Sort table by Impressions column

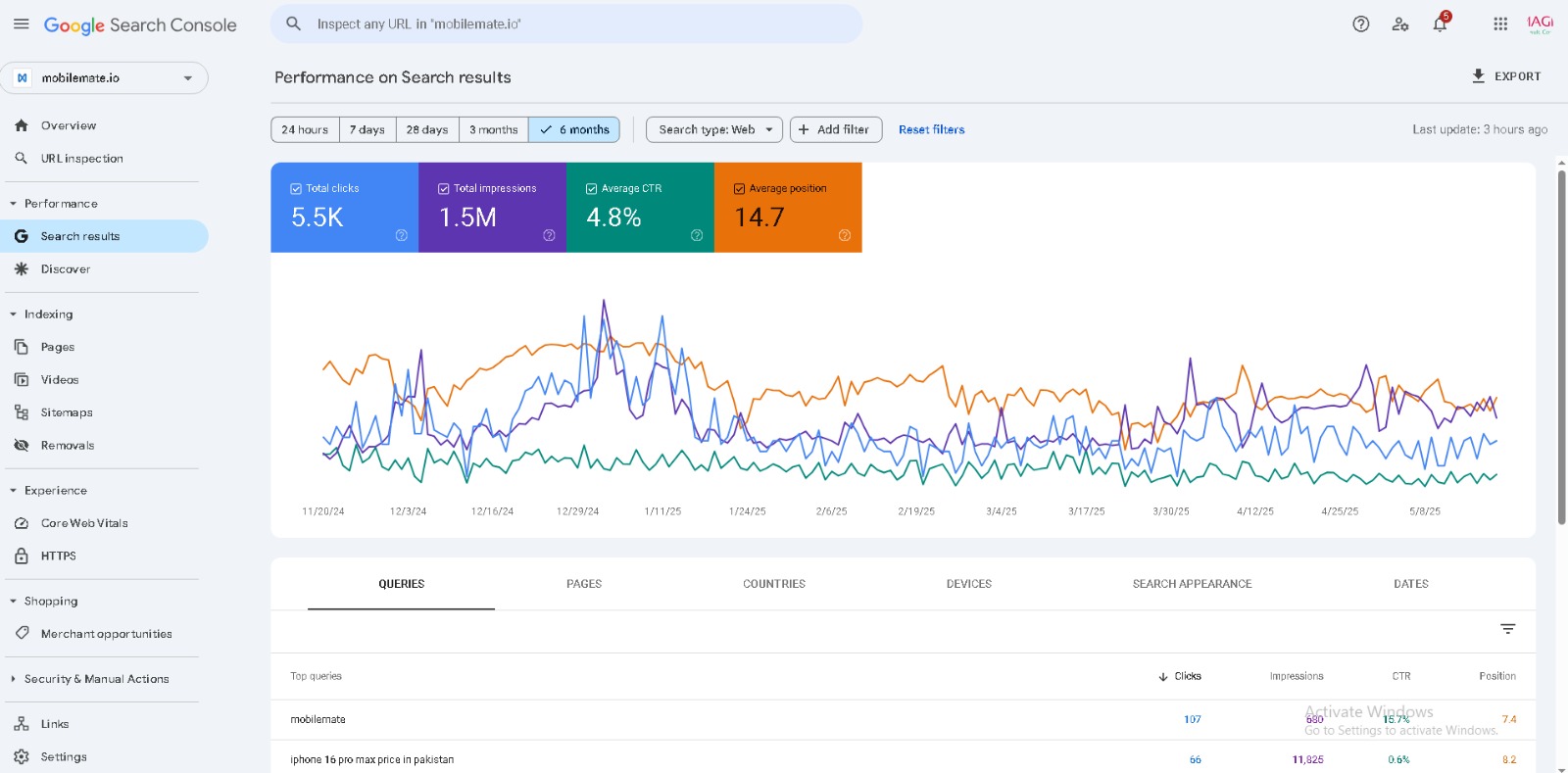[1297, 676]
